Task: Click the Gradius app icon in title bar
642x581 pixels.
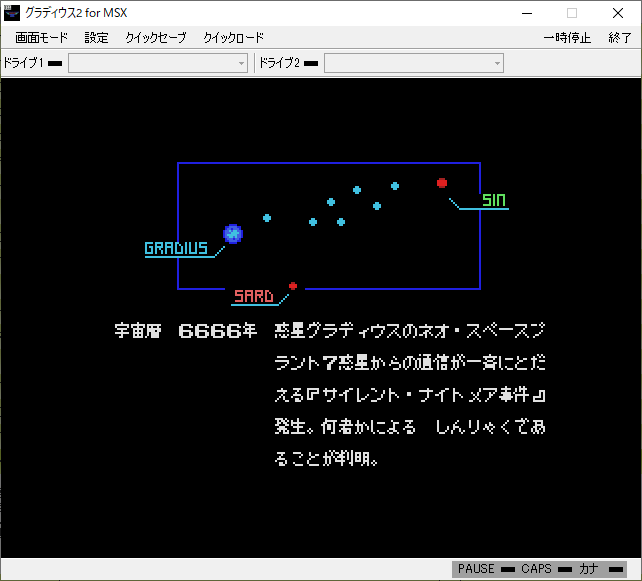Action: point(11,13)
